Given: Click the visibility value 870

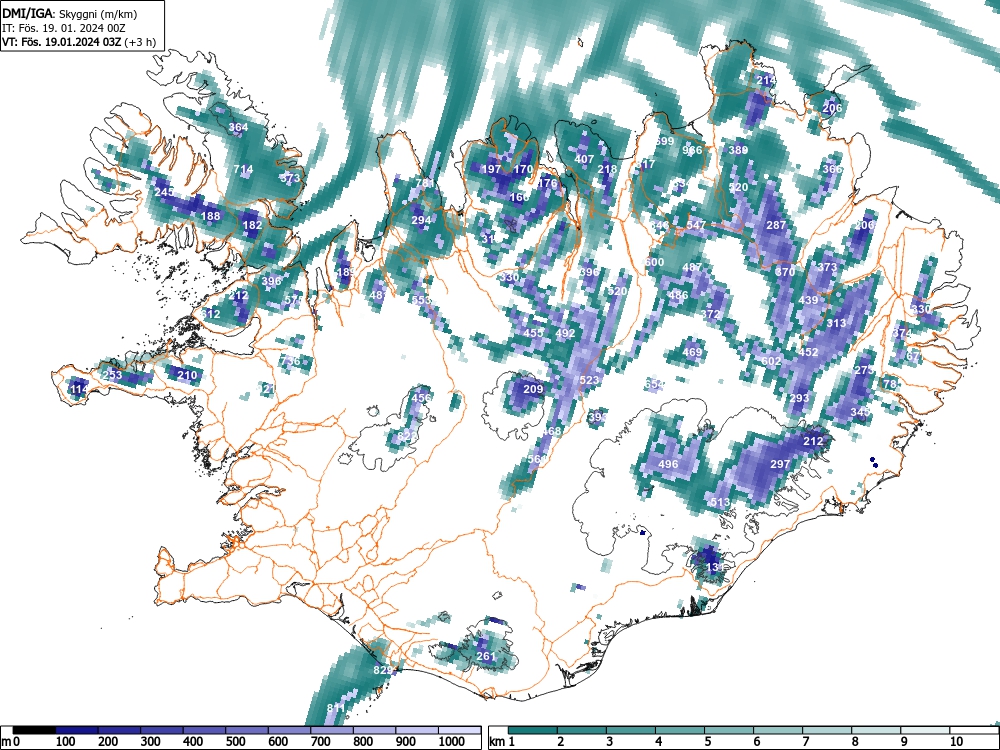Looking at the screenshot, I should coord(785,272).
